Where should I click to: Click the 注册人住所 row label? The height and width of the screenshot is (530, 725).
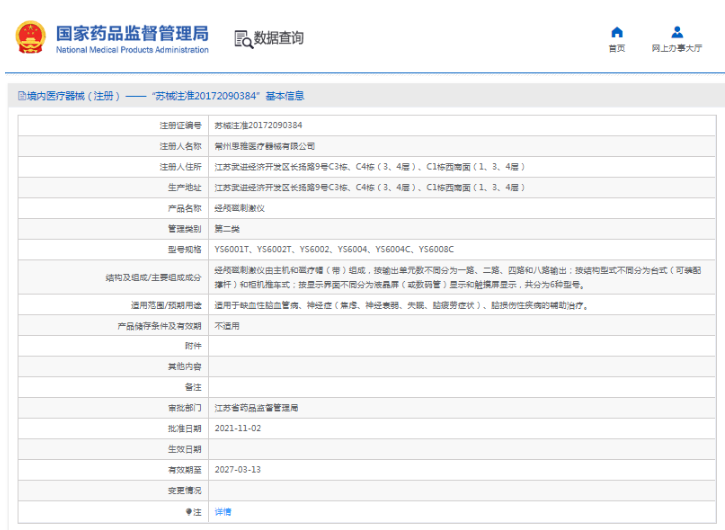(181, 166)
